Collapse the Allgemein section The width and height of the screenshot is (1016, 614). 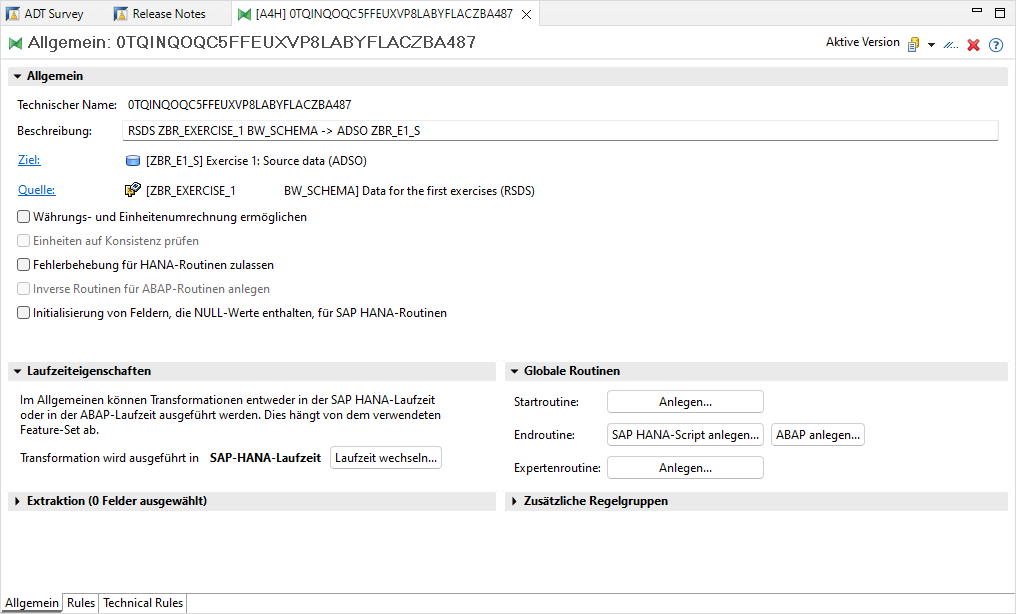point(17,76)
